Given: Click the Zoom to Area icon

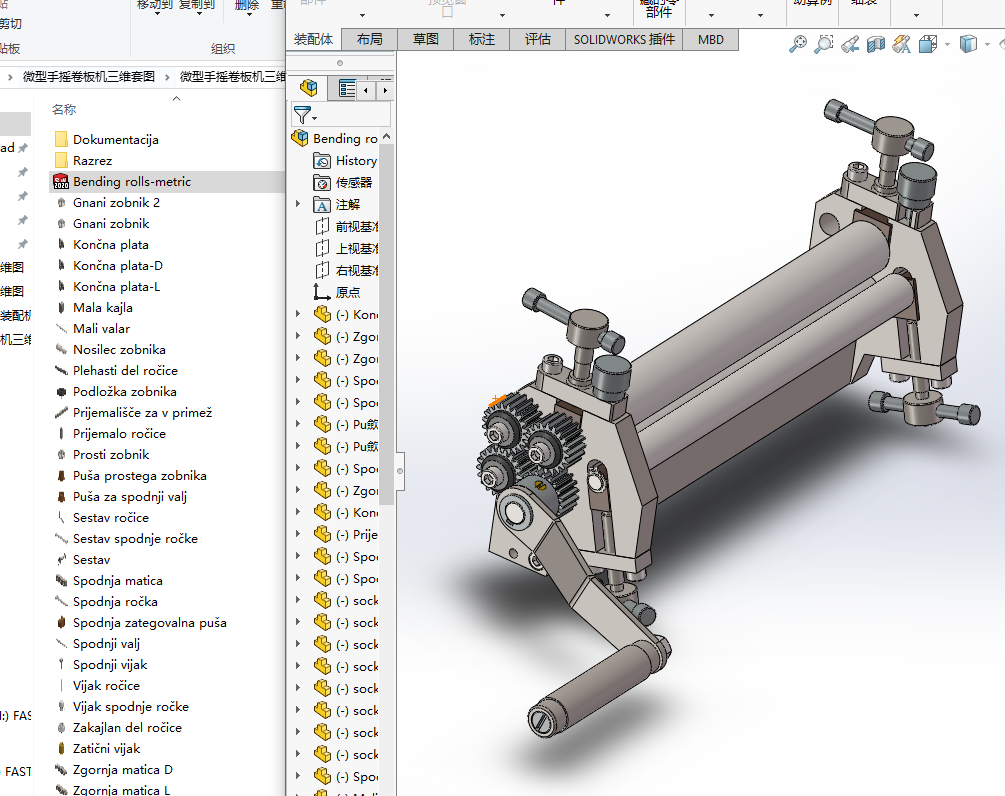Looking at the screenshot, I should tap(823, 44).
